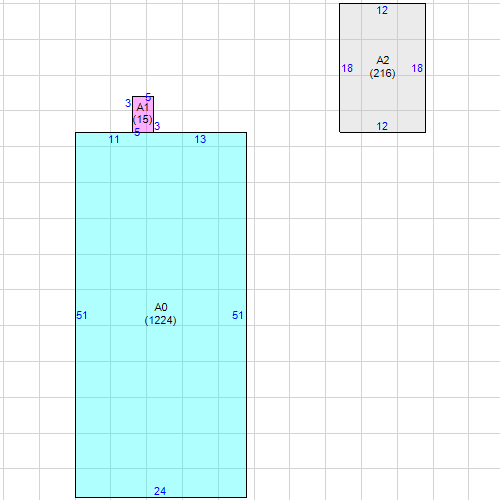Click the A2 (216) area label
The height and width of the screenshot is (500, 500).
click(382, 67)
